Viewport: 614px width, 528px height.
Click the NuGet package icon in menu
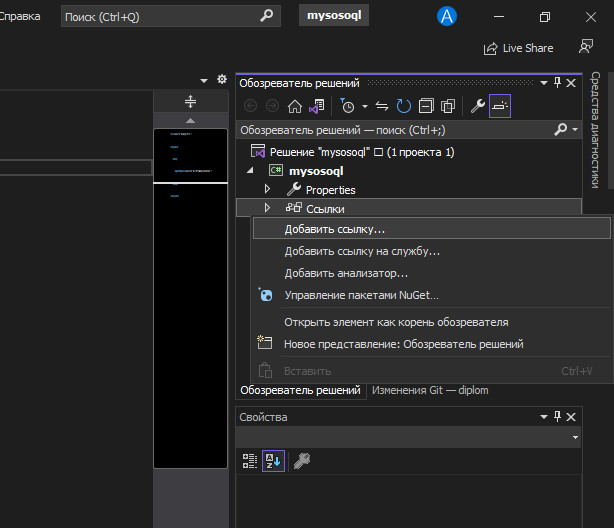click(265, 295)
